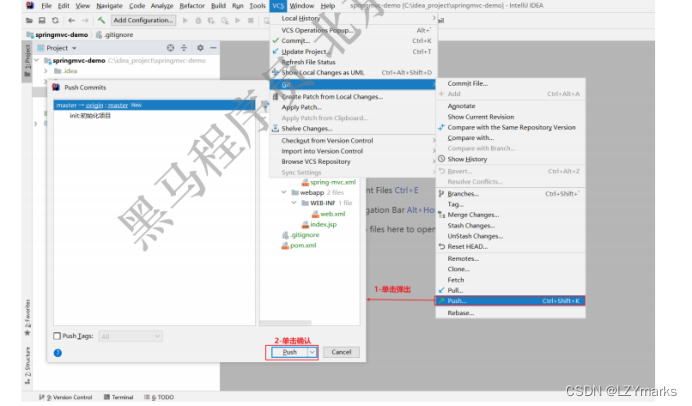
Task: Open the Window menu
Action: click(302, 6)
